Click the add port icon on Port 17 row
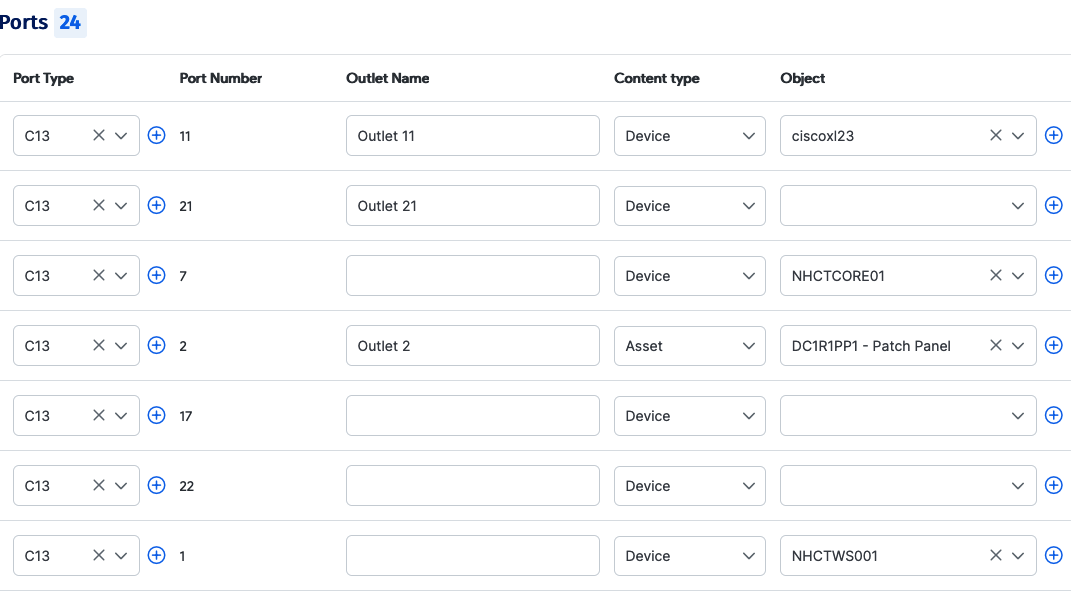Viewport: 1071px width, 592px height. 156,415
